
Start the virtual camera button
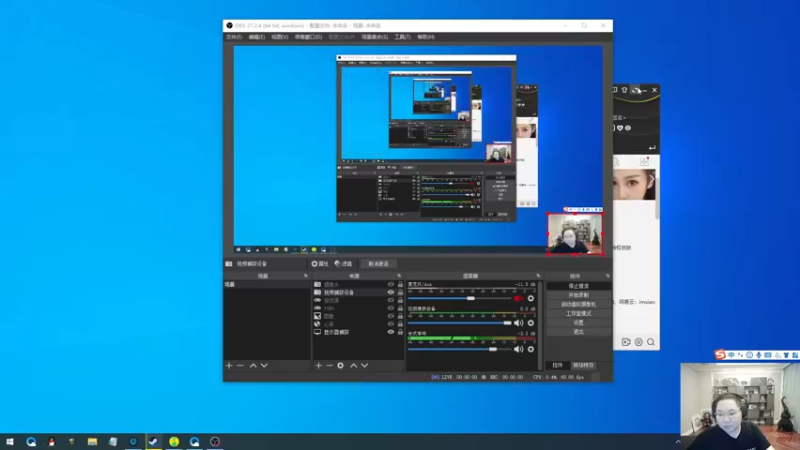point(579,305)
